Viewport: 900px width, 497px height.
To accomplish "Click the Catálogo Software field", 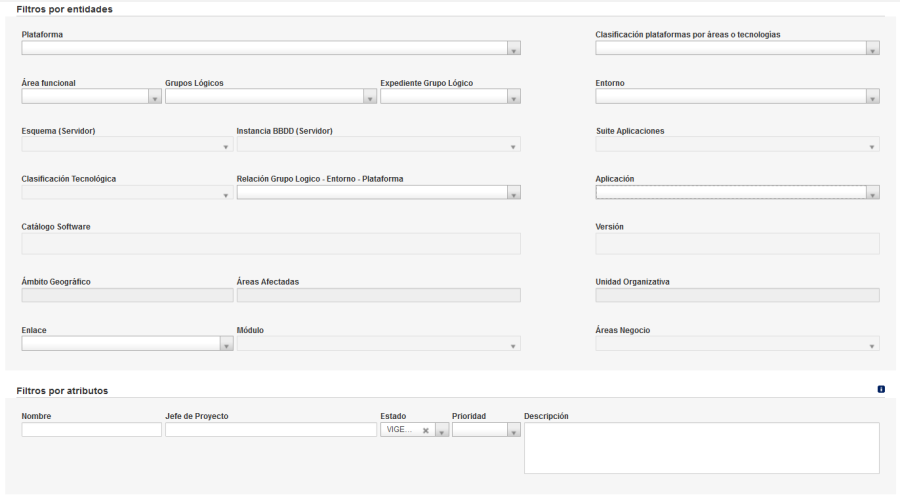I will click(271, 244).
